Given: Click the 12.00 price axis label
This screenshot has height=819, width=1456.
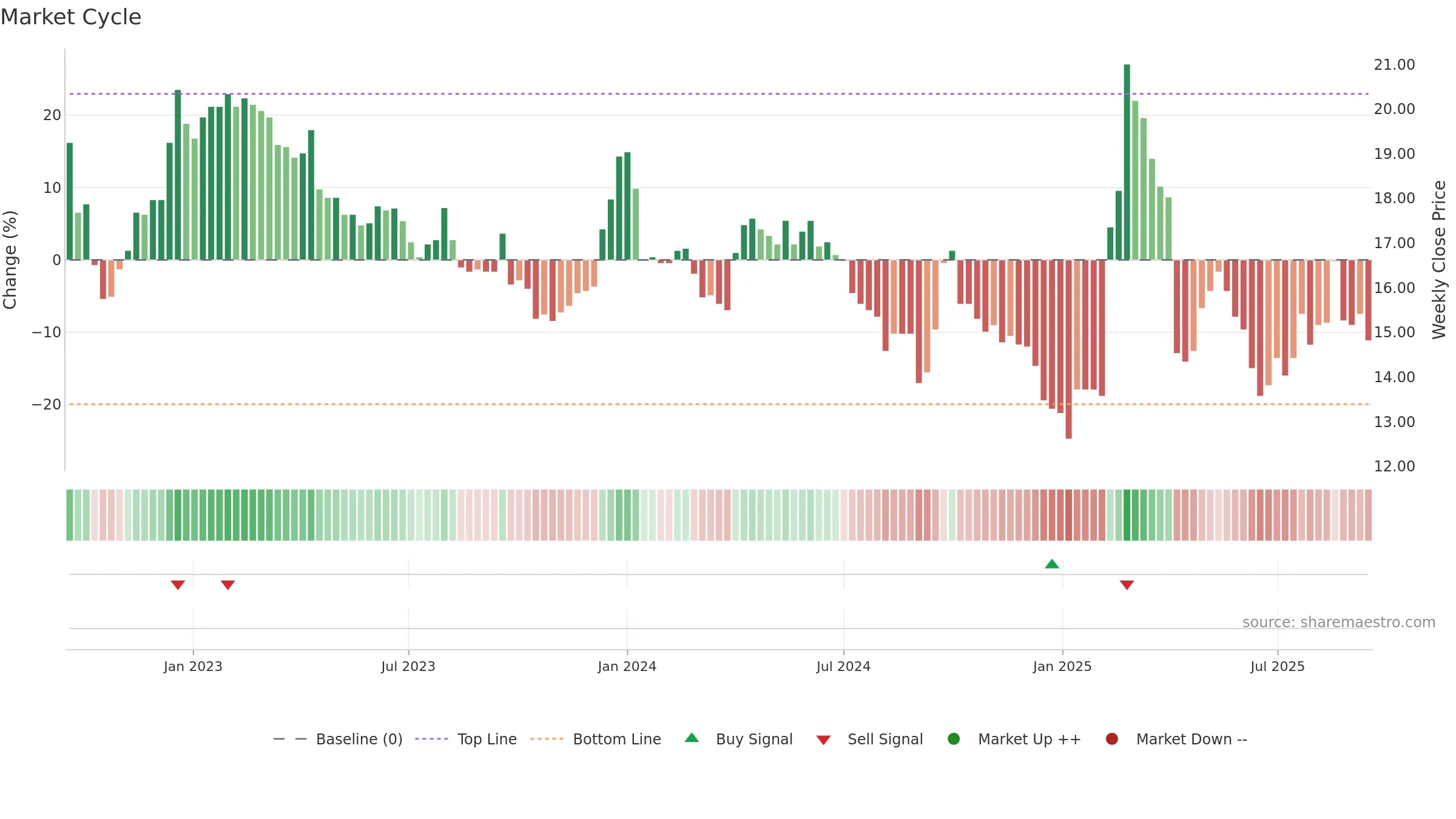Looking at the screenshot, I should (x=1394, y=467).
